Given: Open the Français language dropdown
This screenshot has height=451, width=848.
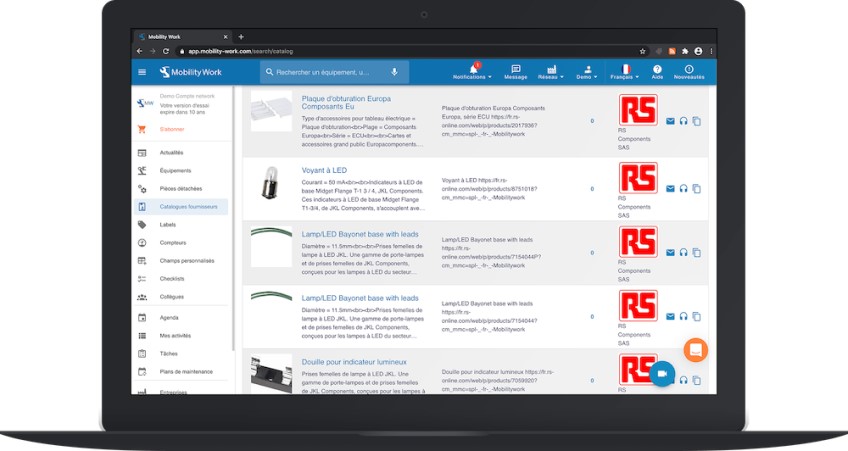Looking at the screenshot, I should pyautogui.click(x=625, y=72).
